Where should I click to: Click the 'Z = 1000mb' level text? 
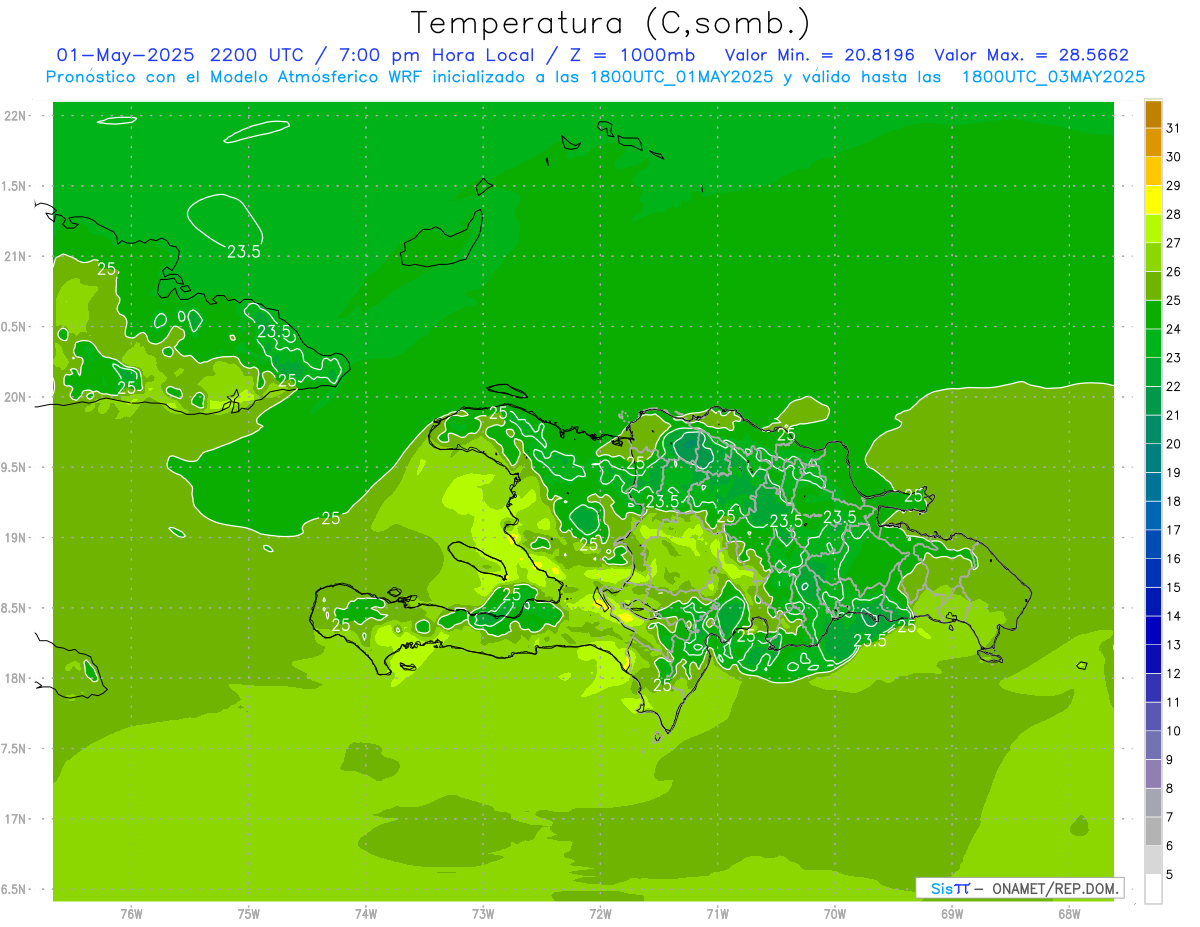(632, 55)
